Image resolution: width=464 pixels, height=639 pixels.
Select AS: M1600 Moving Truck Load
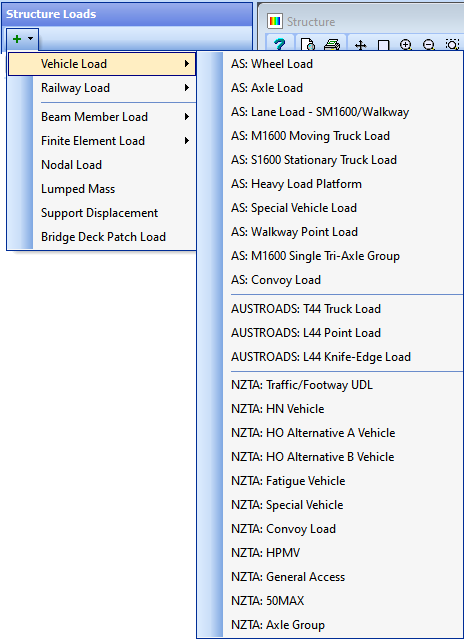[330, 136]
